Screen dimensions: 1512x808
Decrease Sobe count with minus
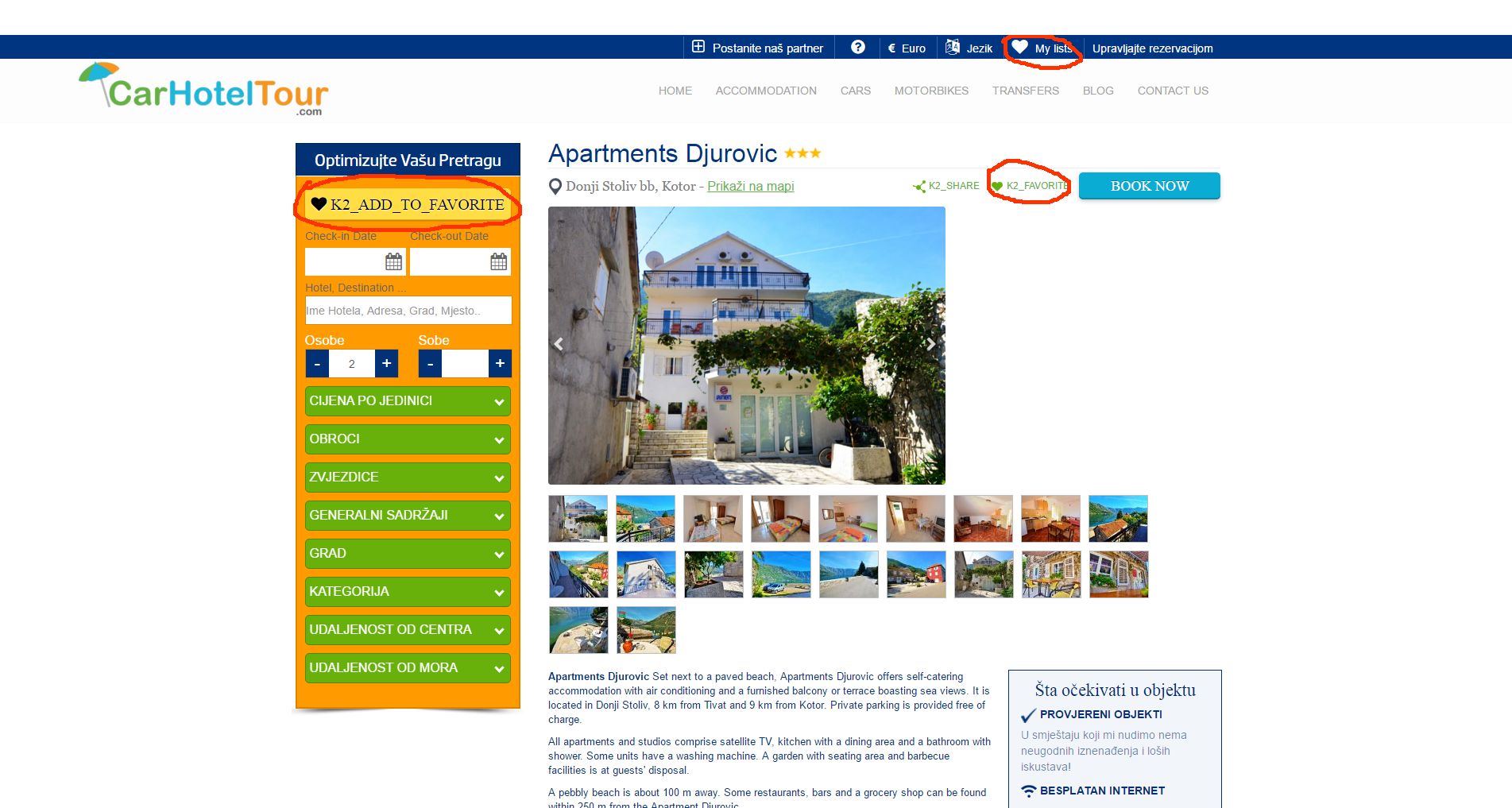tap(430, 364)
